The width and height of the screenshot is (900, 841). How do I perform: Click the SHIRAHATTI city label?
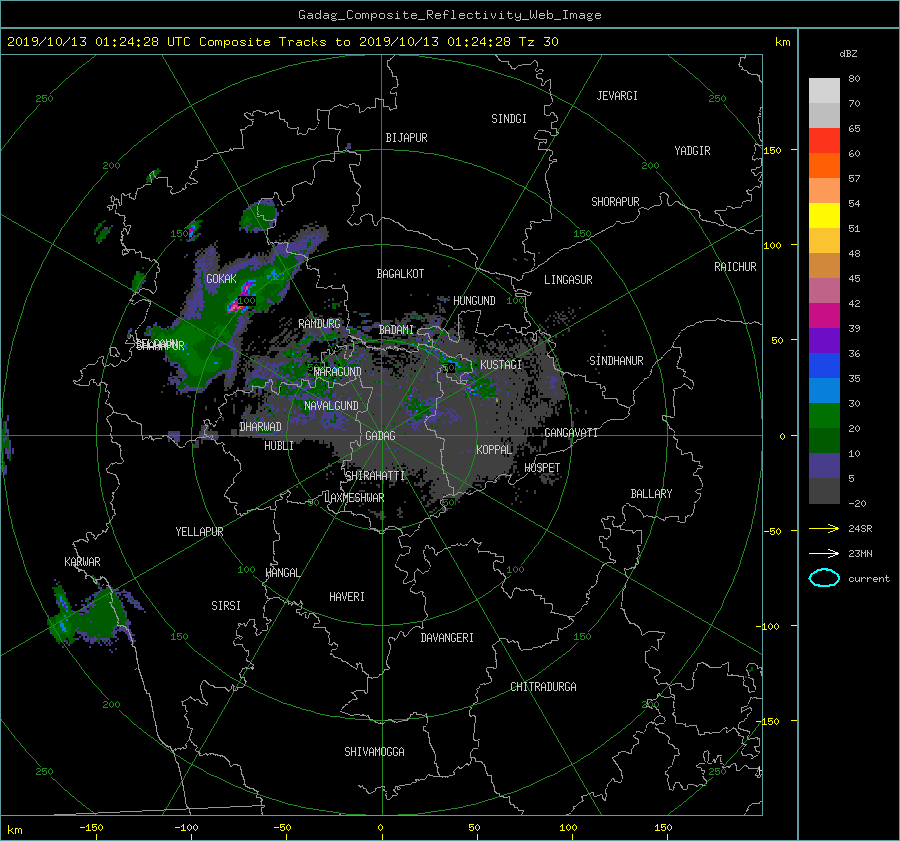[375, 476]
